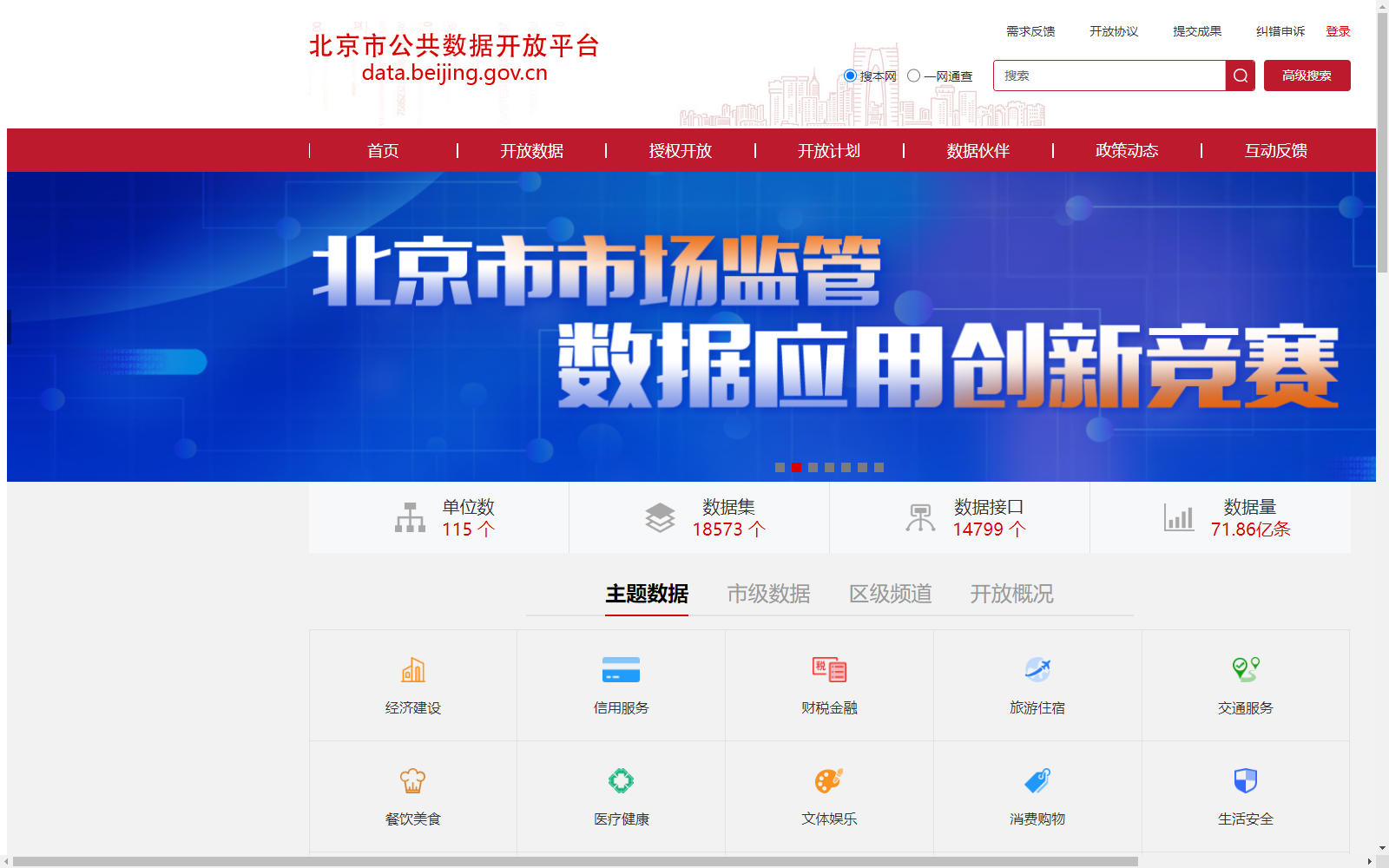
Task: Click the 文体娱乐 palette icon
Action: [829, 780]
